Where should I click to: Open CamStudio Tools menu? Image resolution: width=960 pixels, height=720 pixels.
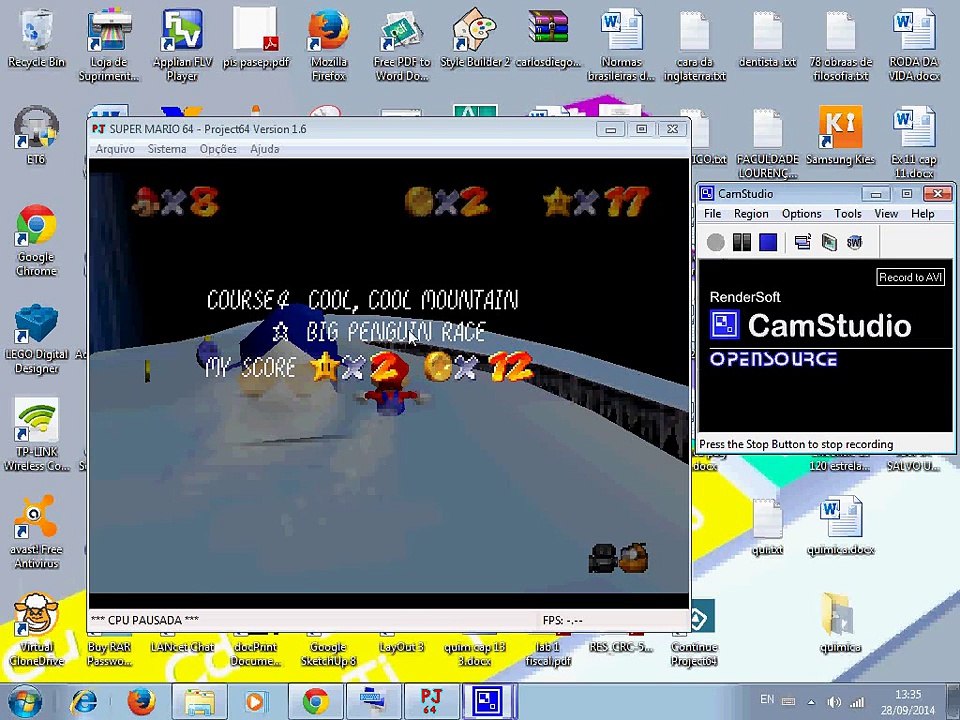pos(847,214)
